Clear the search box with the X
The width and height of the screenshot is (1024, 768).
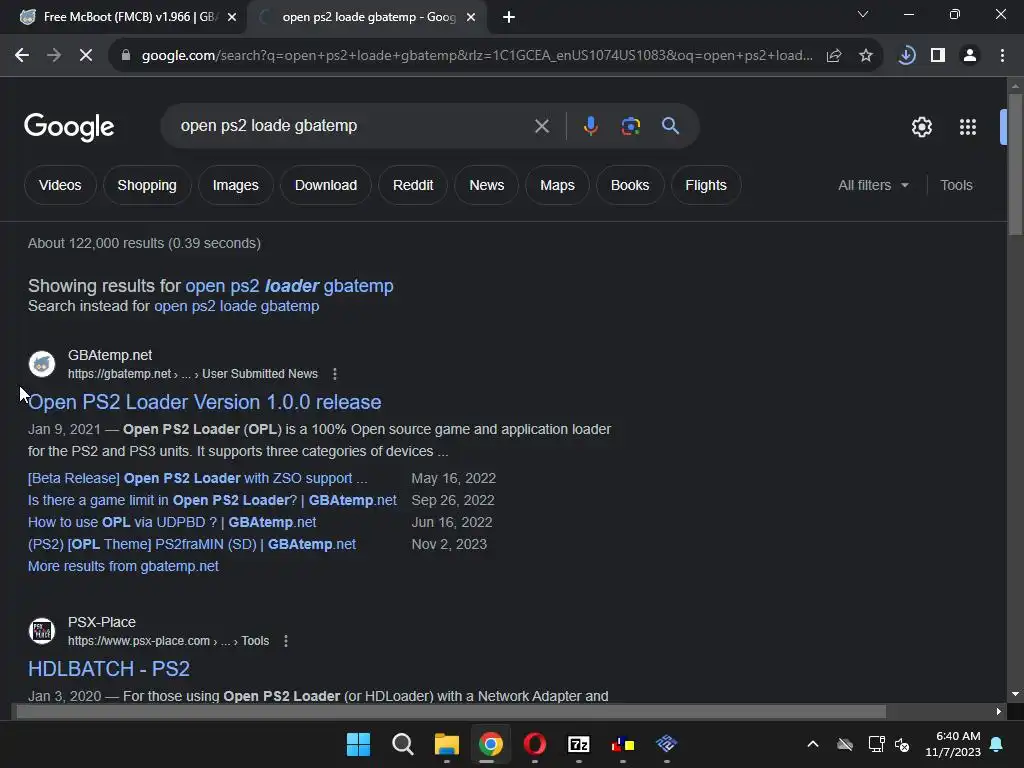tap(541, 126)
